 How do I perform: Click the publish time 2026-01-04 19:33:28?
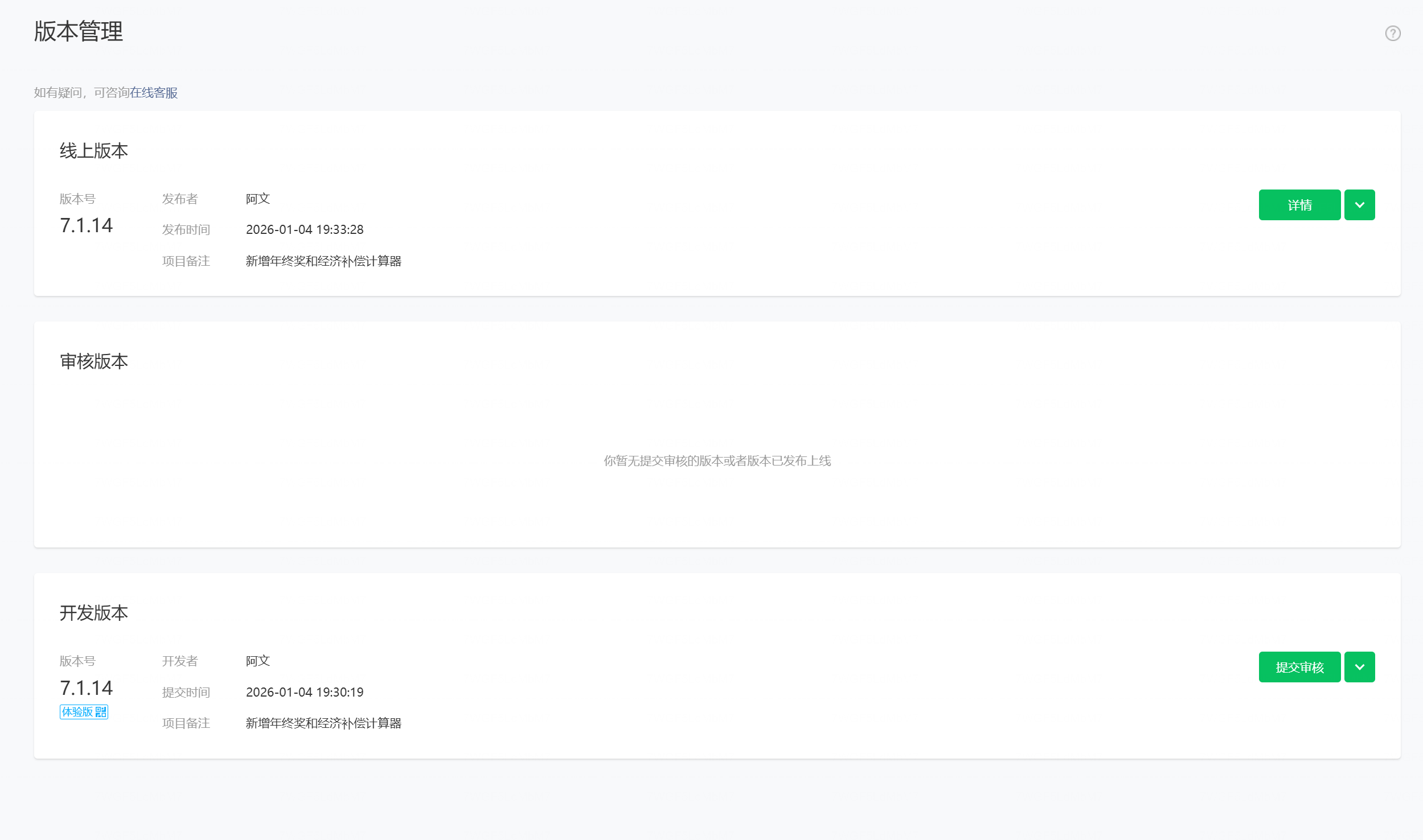pyautogui.click(x=305, y=230)
